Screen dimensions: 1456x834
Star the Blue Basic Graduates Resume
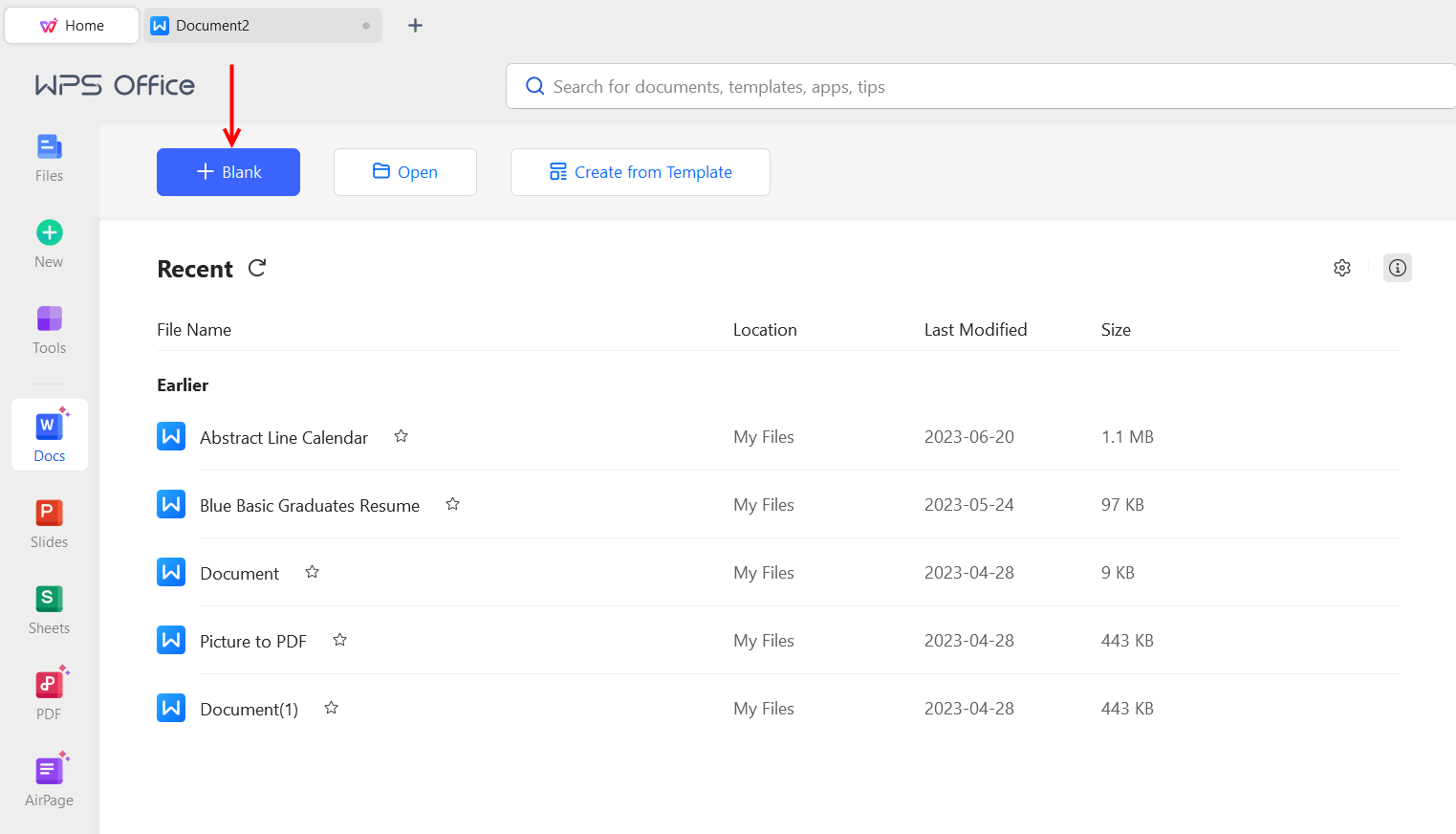(453, 504)
